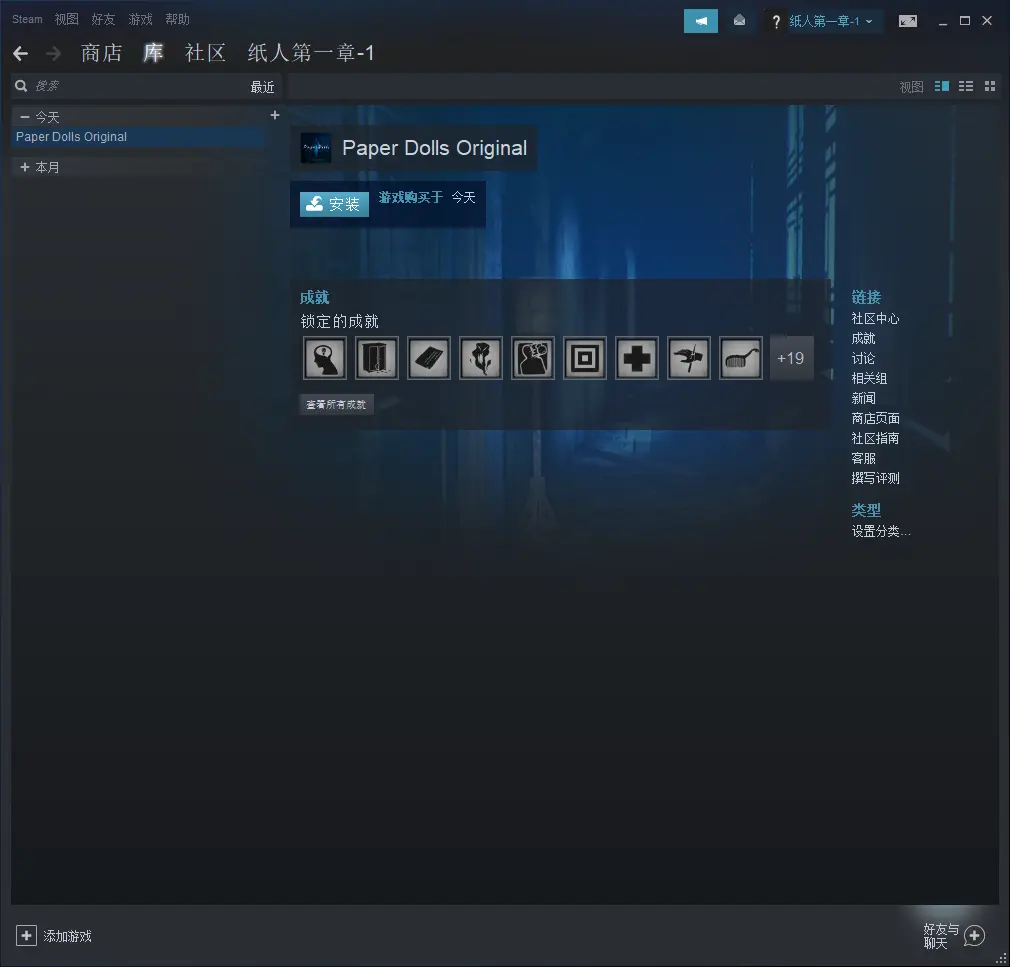This screenshot has height=967, width=1010.
Task: Close the Steam window
Action: click(x=987, y=21)
